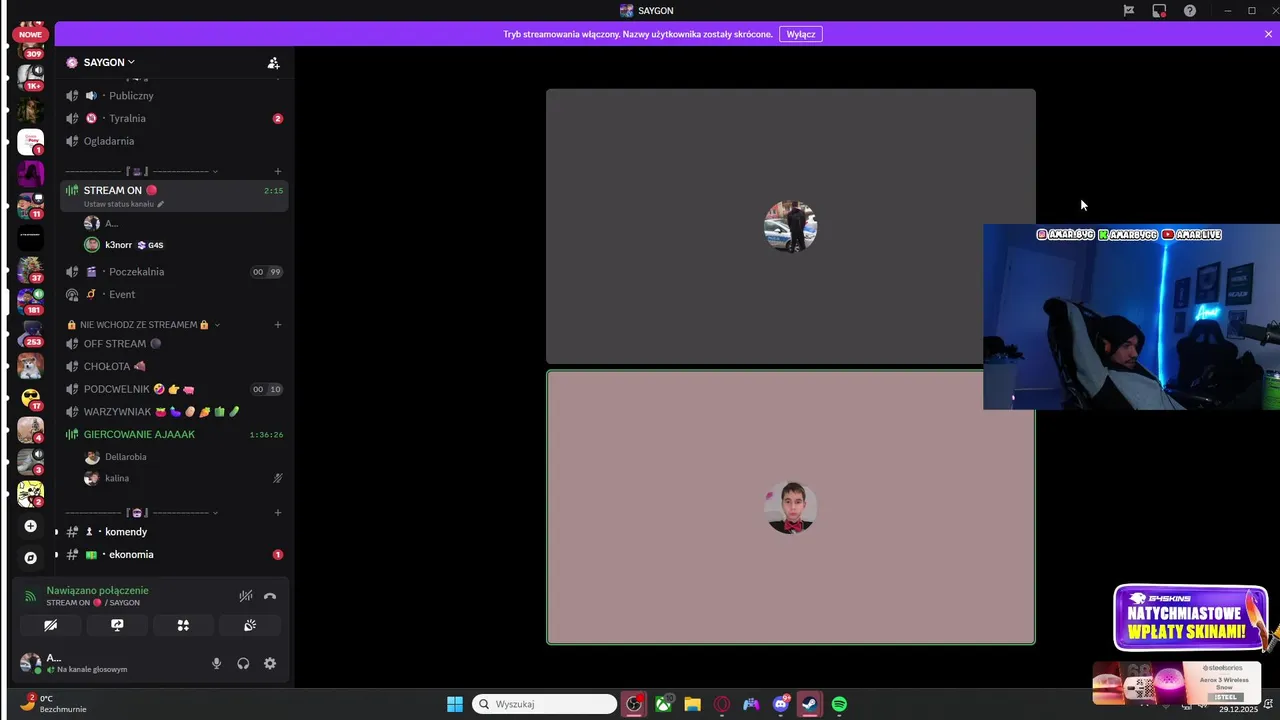
Task: Open the server icon with 1K+ badge
Action: click(x=30, y=77)
